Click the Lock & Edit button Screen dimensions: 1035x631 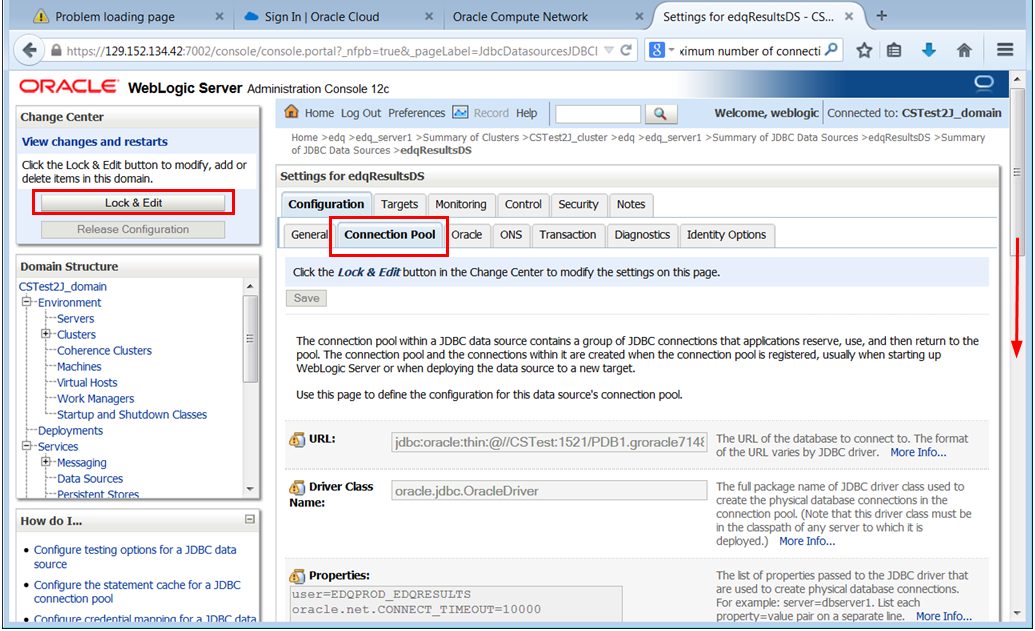click(x=133, y=203)
